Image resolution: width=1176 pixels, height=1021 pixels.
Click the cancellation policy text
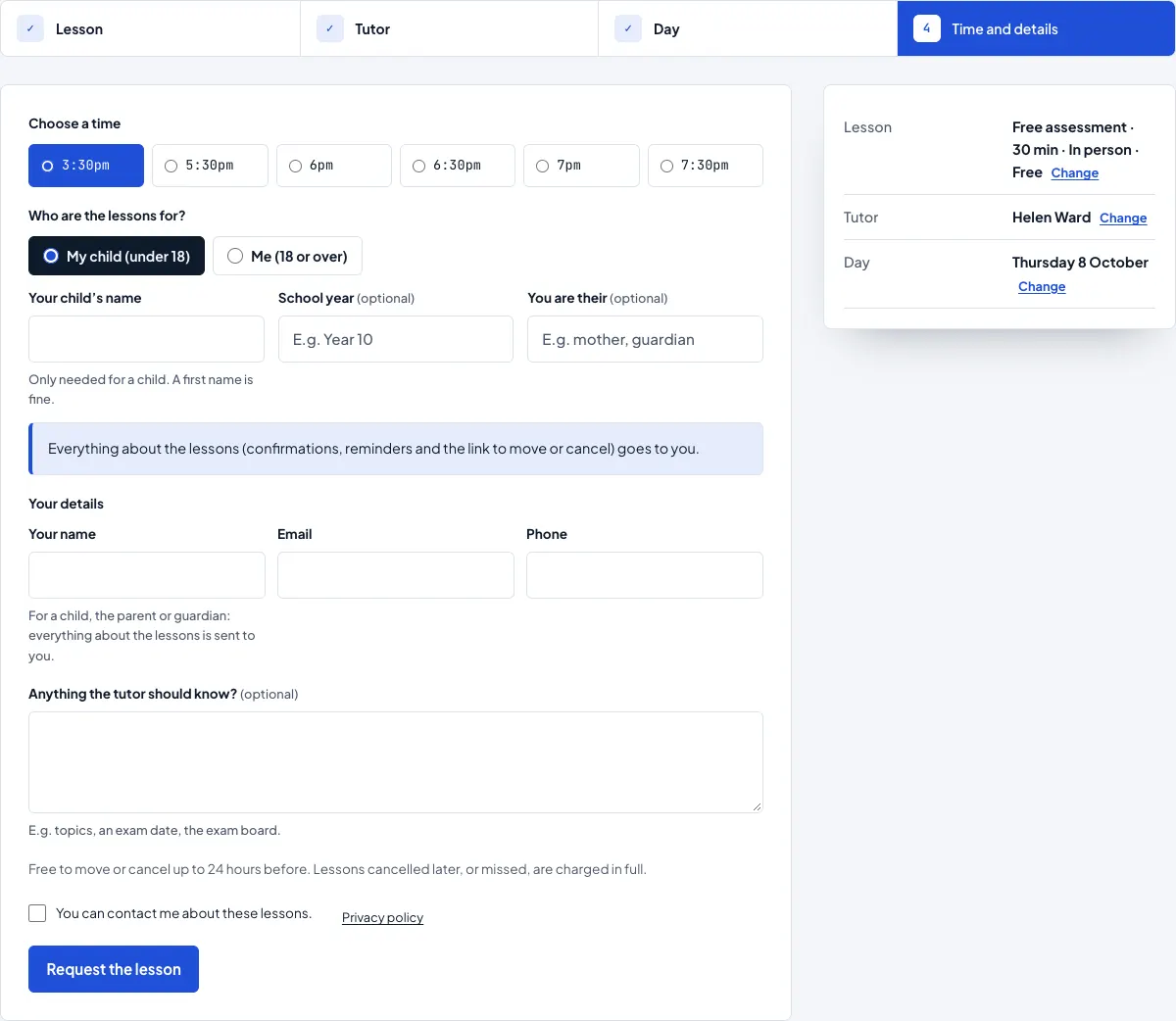click(x=337, y=869)
